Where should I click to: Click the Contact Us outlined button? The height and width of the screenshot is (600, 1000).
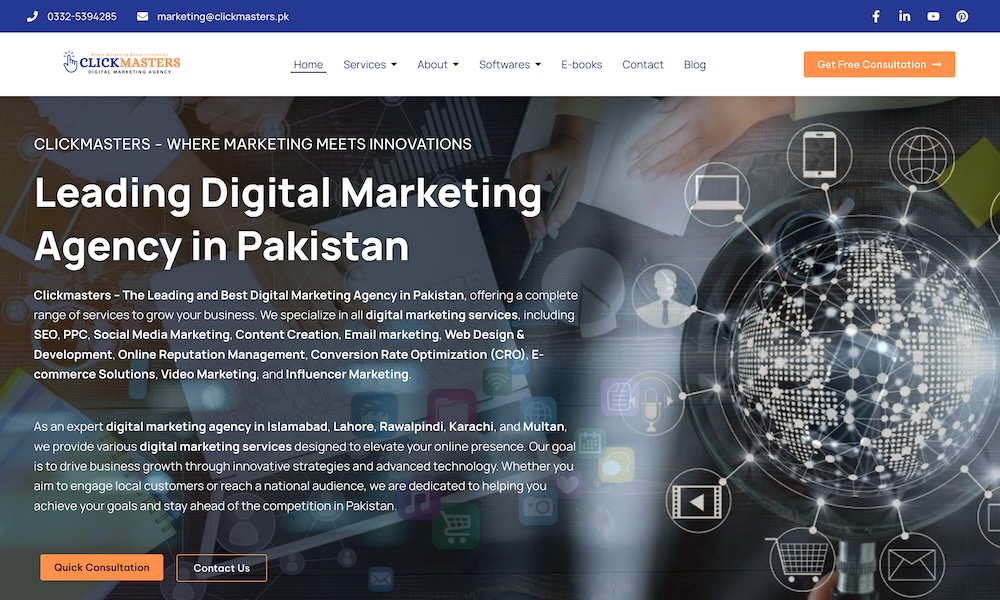(x=221, y=568)
